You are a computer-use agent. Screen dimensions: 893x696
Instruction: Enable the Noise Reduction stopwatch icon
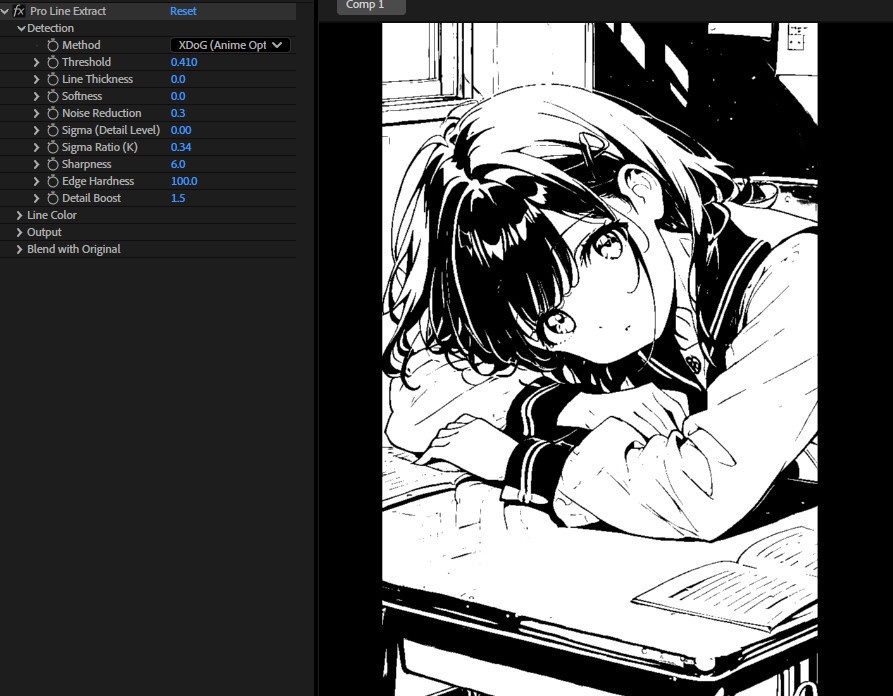pos(53,113)
